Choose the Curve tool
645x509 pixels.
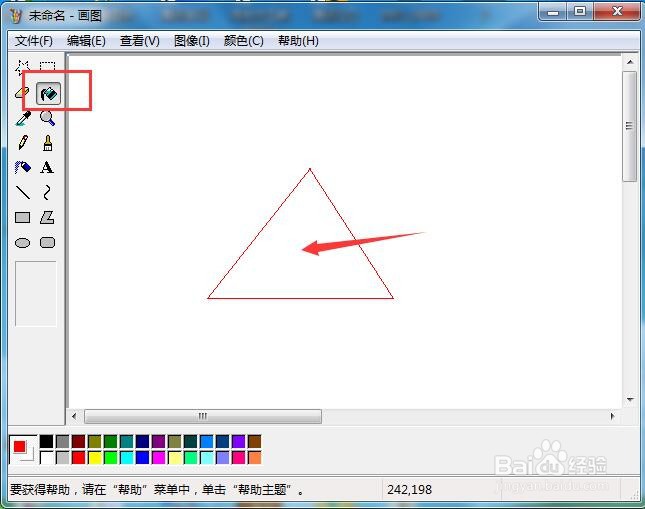pos(47,192)
